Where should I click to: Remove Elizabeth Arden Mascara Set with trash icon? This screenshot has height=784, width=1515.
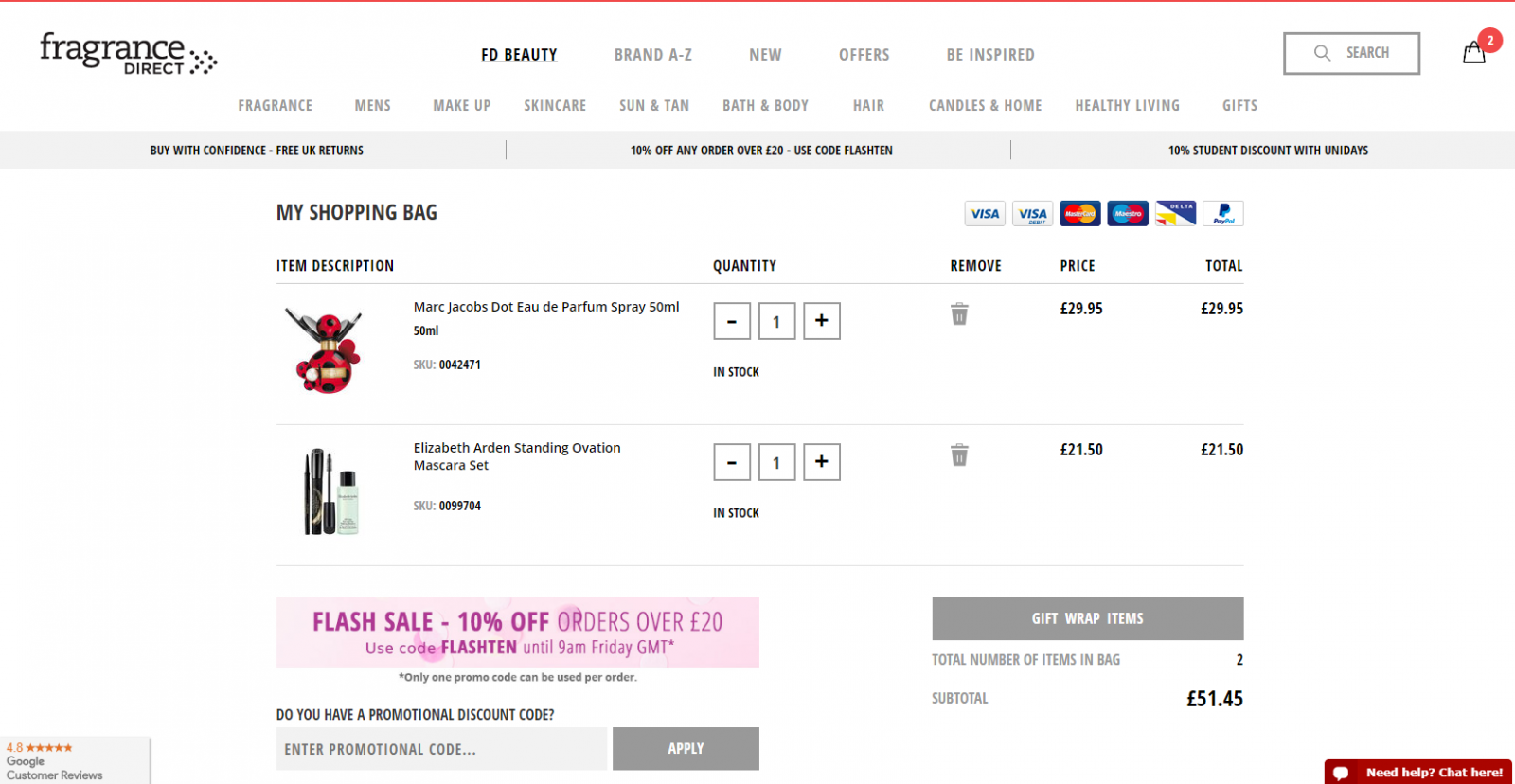coord(959,454)
